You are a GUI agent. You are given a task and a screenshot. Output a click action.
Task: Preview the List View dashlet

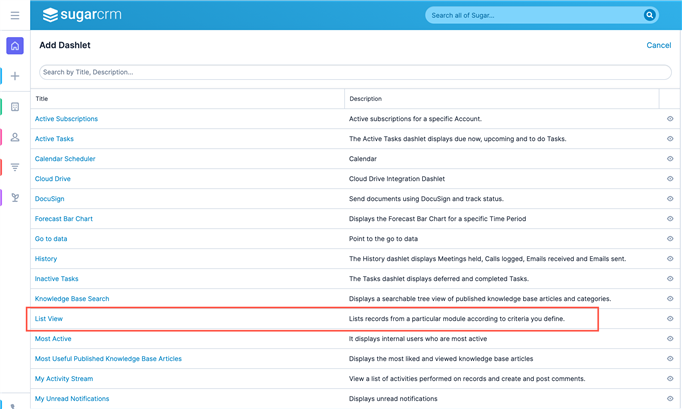670,319
